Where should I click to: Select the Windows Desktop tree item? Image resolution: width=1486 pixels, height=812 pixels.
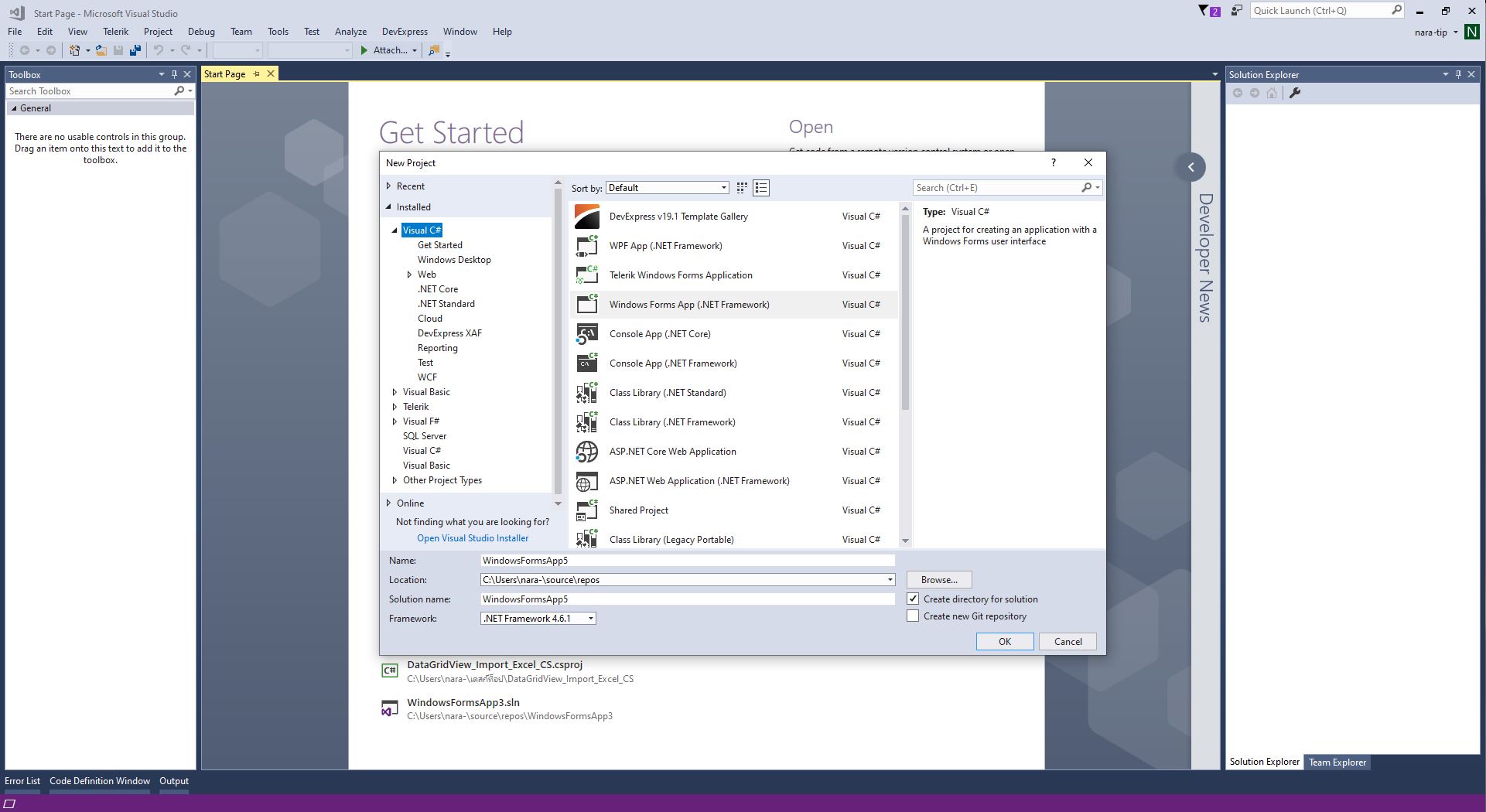pos(454,260)
